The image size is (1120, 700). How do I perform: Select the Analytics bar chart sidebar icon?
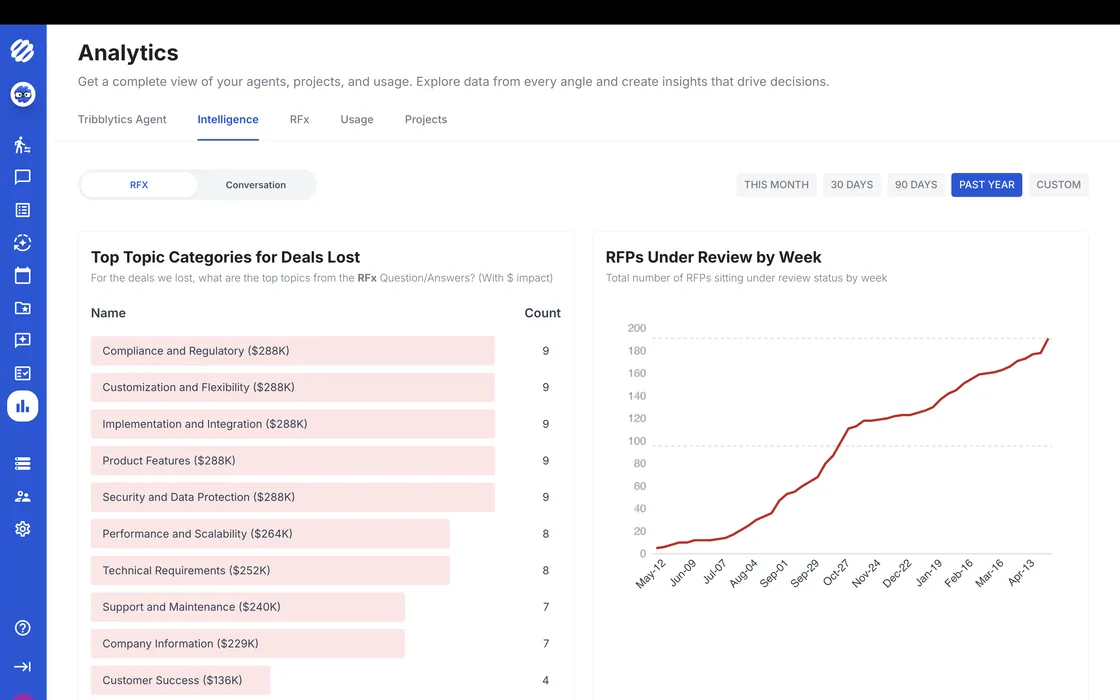point(23,406)
